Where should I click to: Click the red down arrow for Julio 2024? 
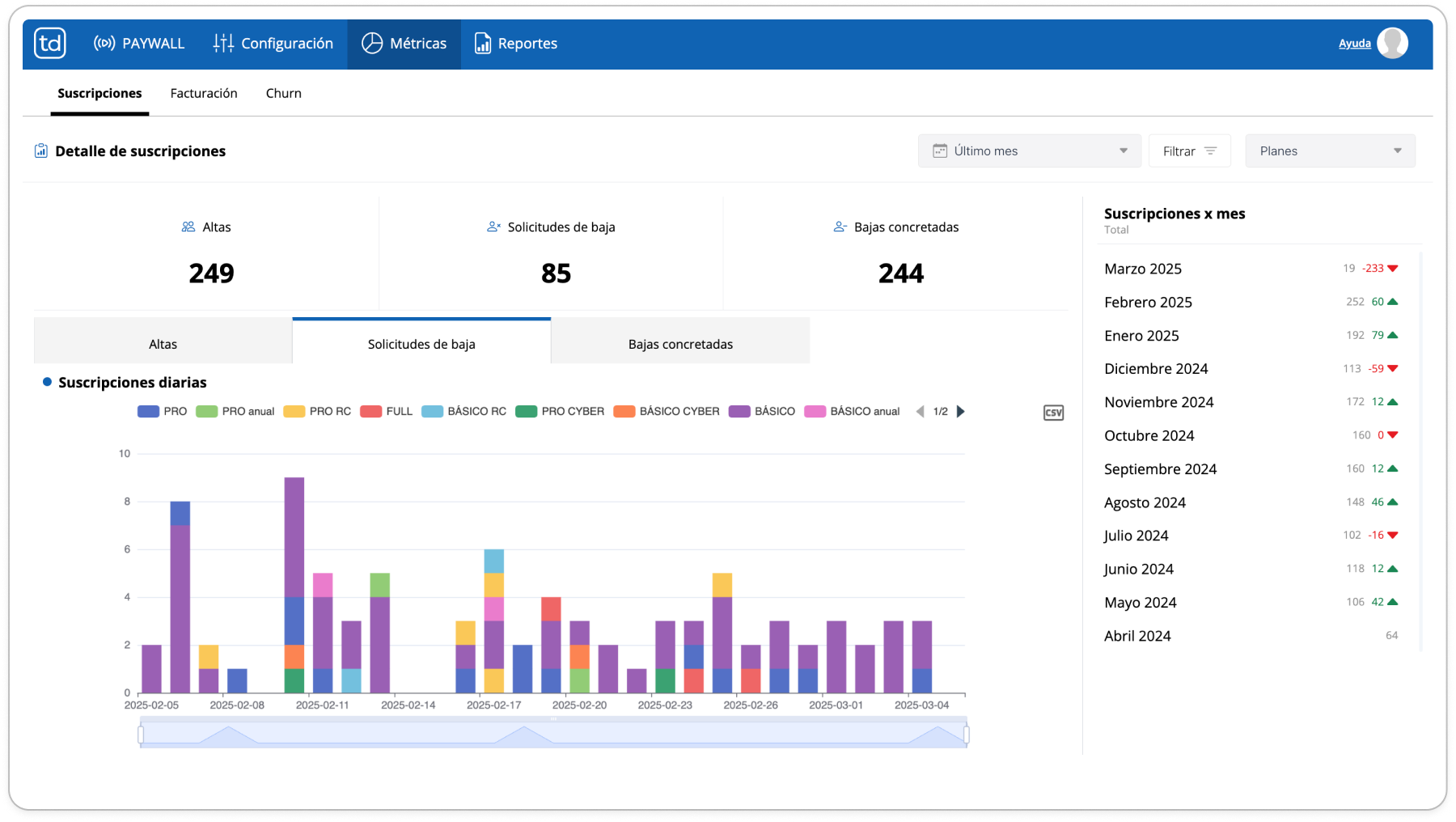click(x=1393, y=536)
